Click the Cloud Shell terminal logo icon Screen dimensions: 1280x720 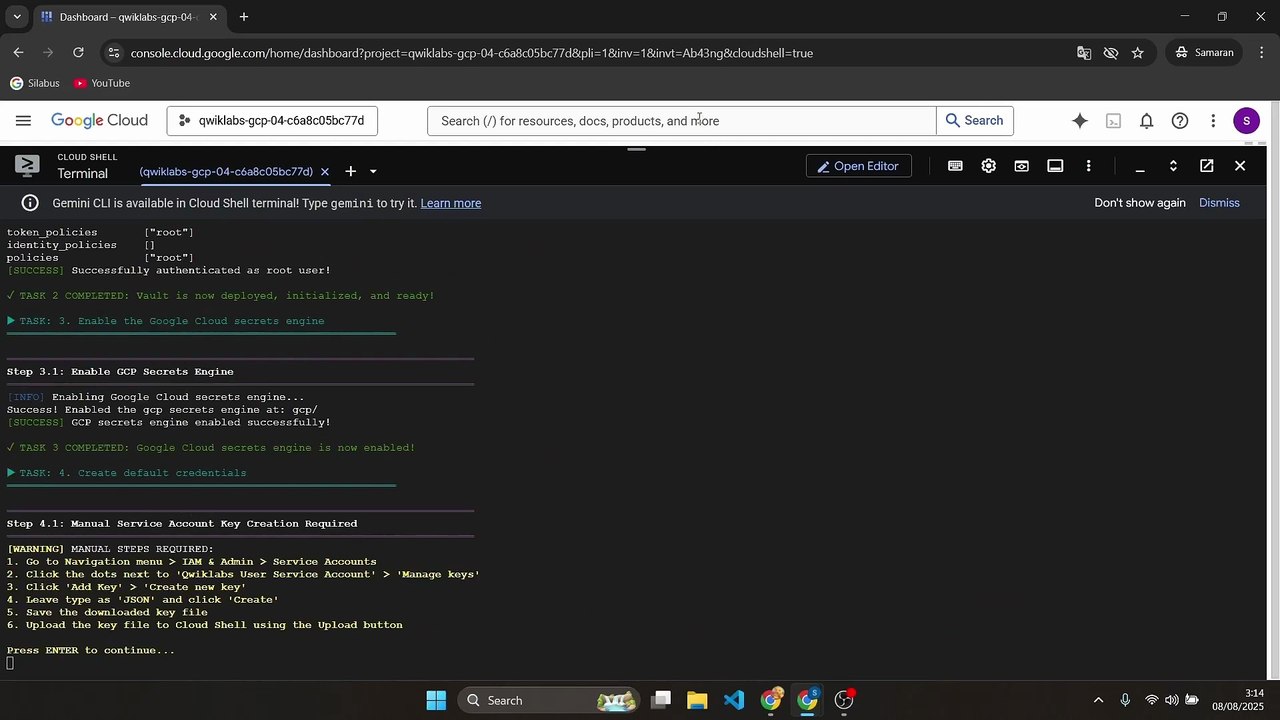27,166
